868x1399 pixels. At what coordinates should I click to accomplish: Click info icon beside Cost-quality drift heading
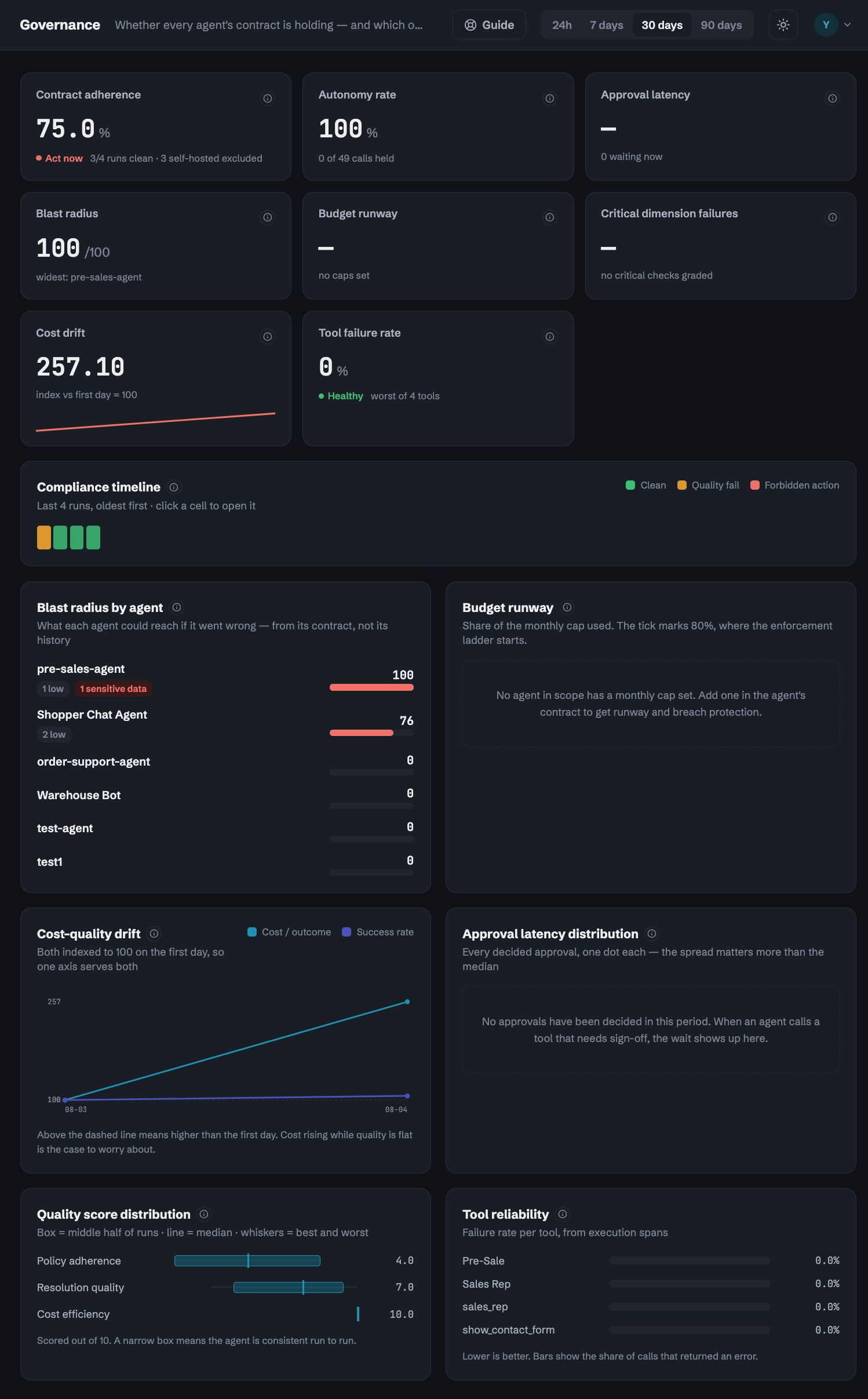tap(154, 934)
